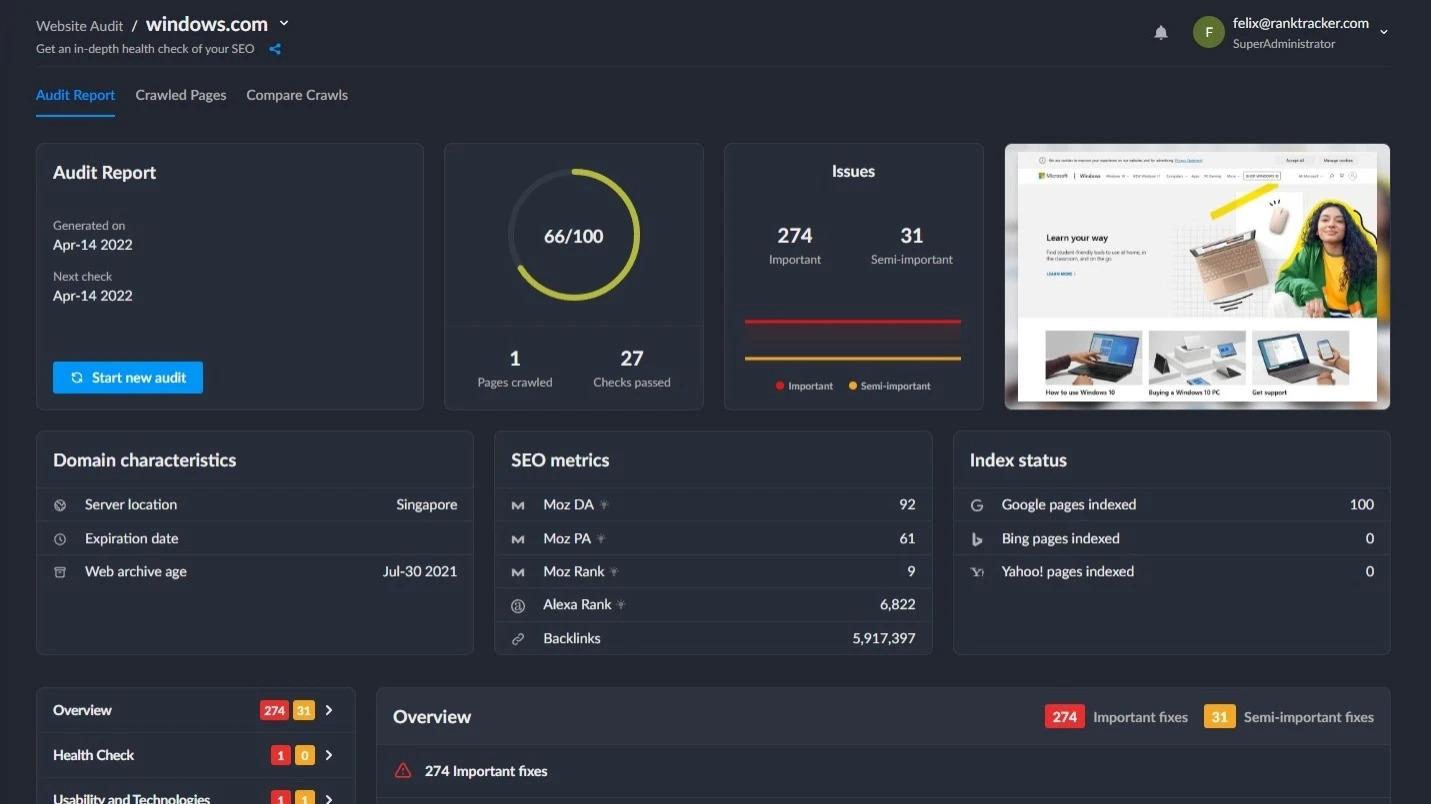
Task: Click the 274 Important fixes badge
Action: 1065,717
